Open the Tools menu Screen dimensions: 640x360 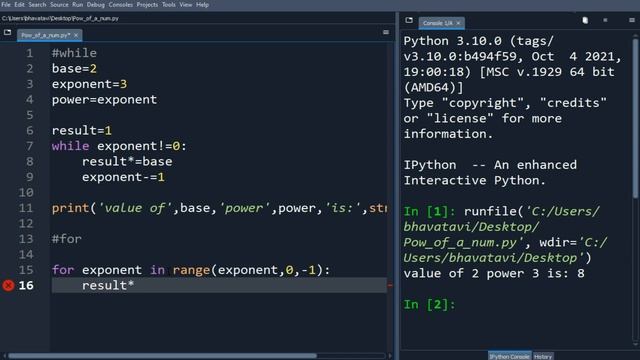coord(169,5)
